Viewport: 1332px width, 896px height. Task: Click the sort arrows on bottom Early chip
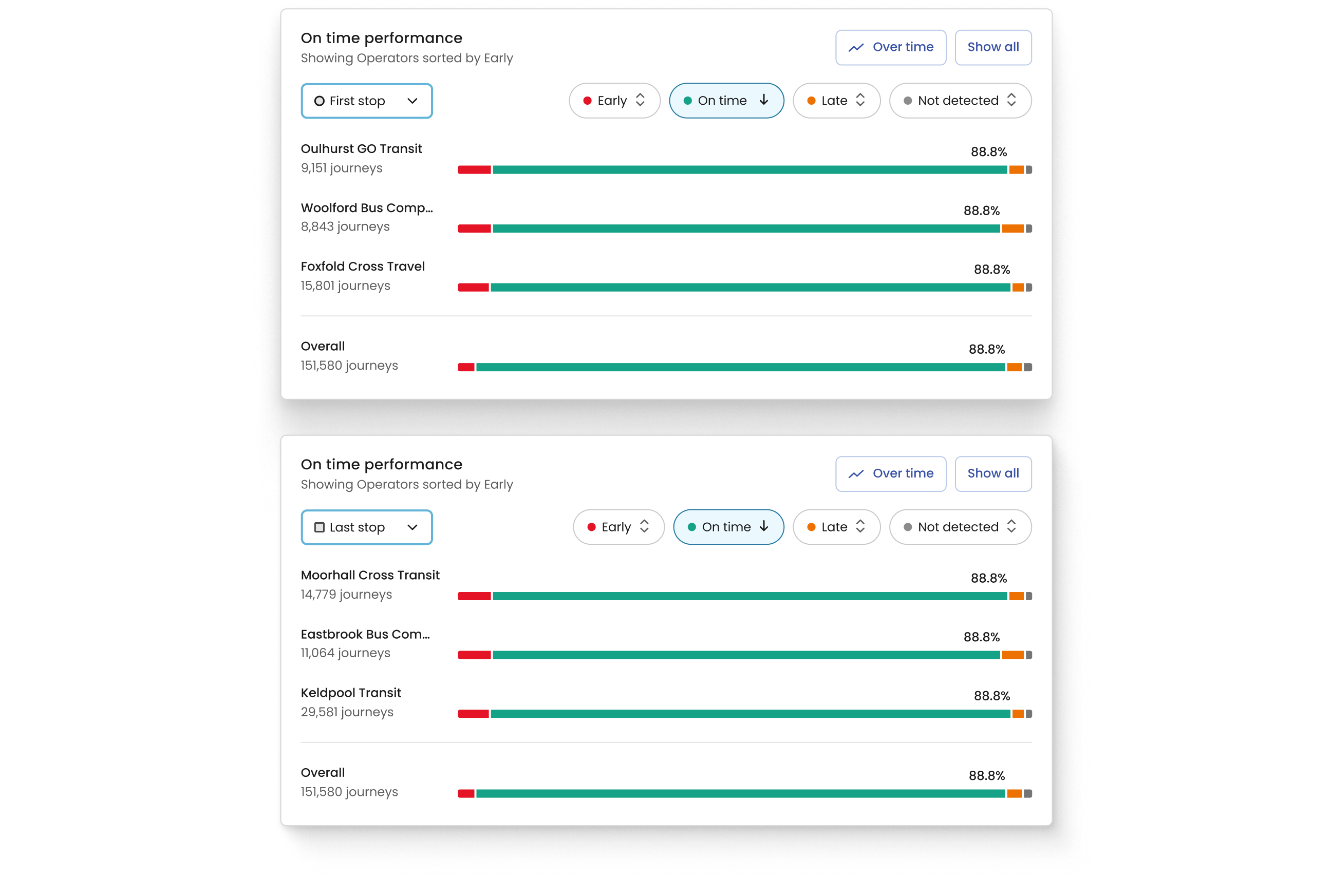point(644,526)
